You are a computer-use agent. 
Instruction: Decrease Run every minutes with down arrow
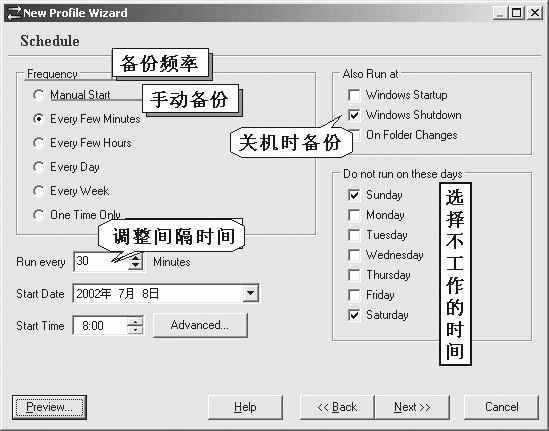point(135,266)
